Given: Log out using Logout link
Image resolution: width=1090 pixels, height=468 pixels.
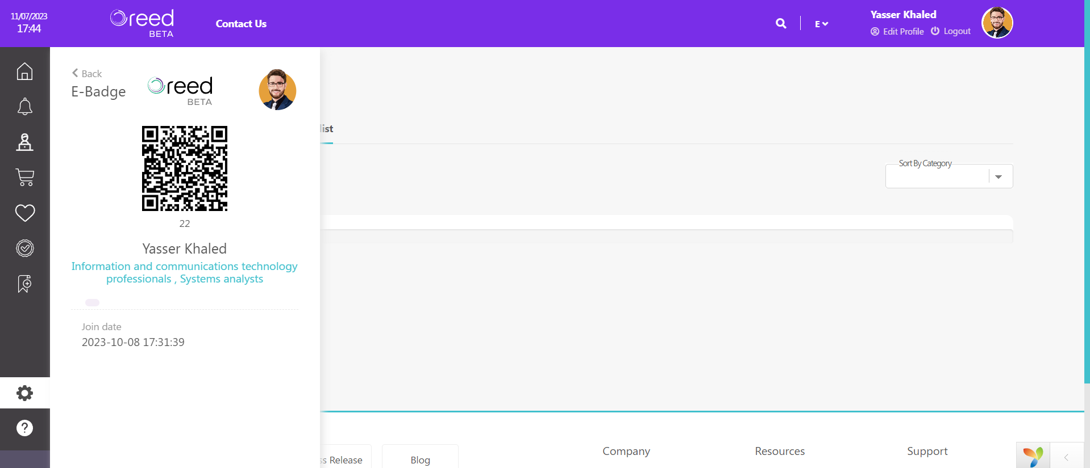Looking at the screenshot, I should [x=950, y=31].
